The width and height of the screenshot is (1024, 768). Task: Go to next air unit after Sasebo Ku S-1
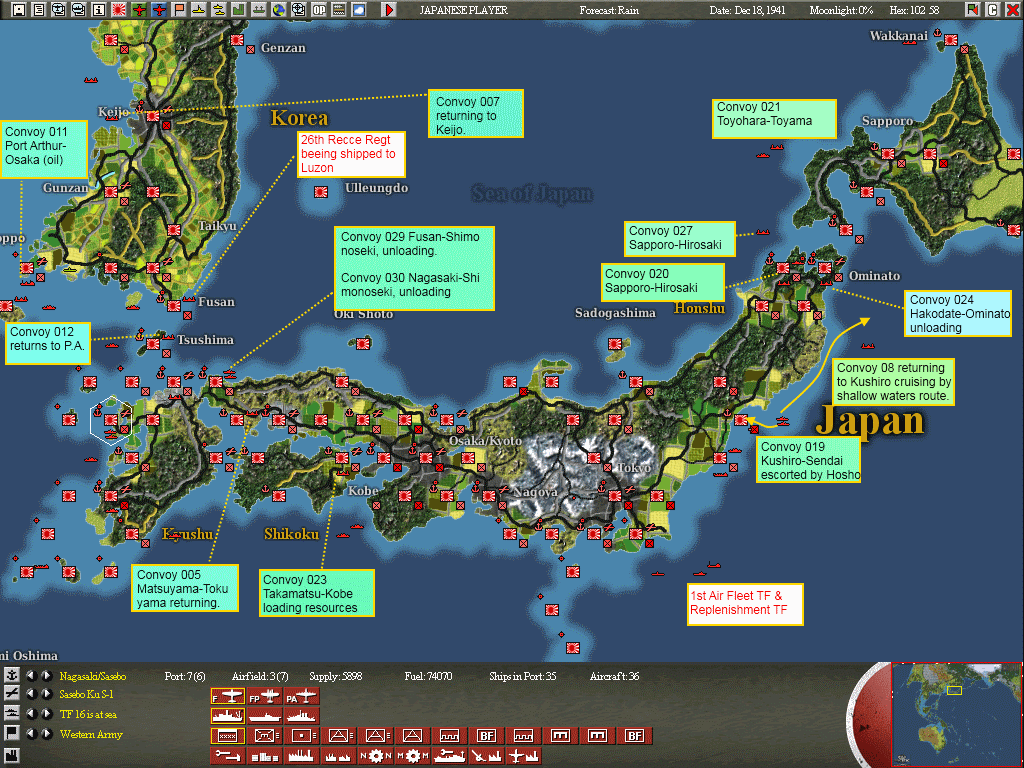[x=47, y=694]
